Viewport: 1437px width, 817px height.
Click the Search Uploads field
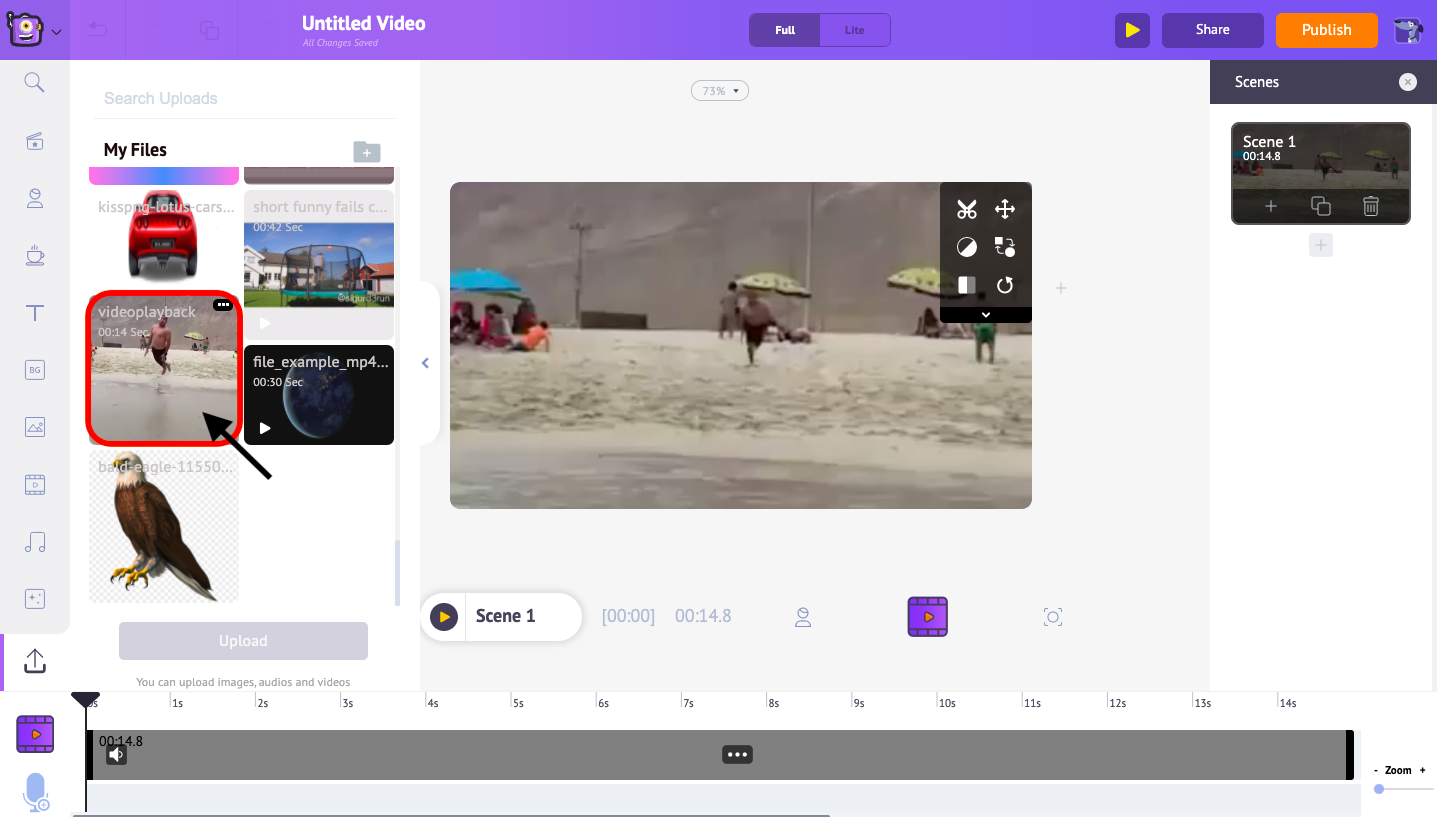click(x=245, y=98)
